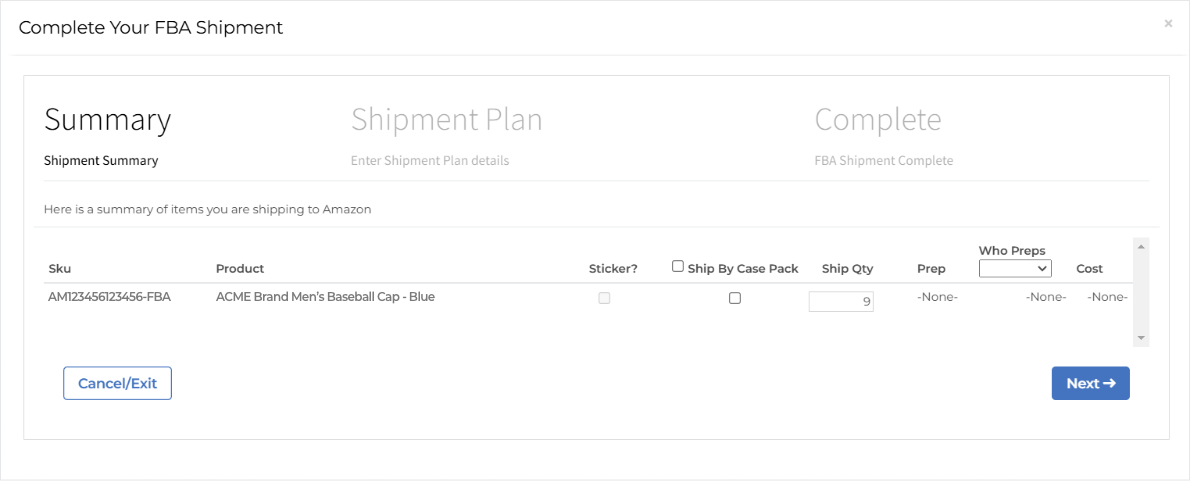
Task: Select the Ship Qty column header
Action: [847, 268]
